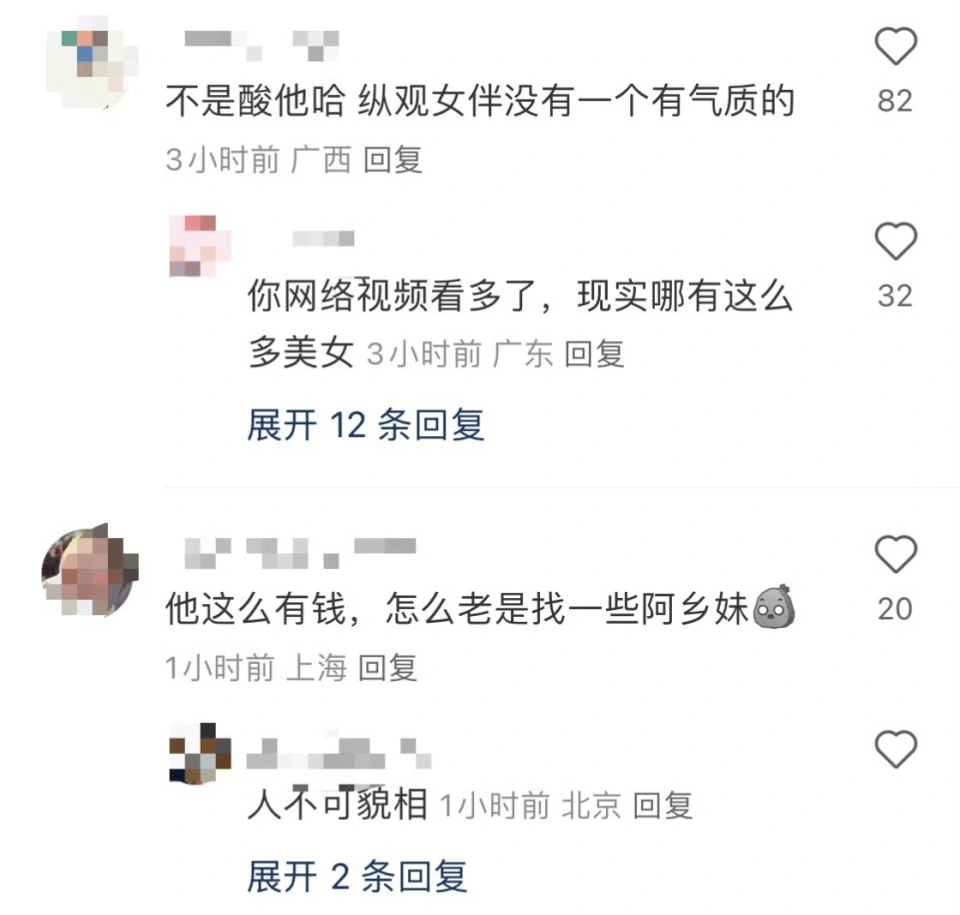960x915 pixels.
Task: Reply to the 北京 comment via 回复
Action: tap(662, 805)
